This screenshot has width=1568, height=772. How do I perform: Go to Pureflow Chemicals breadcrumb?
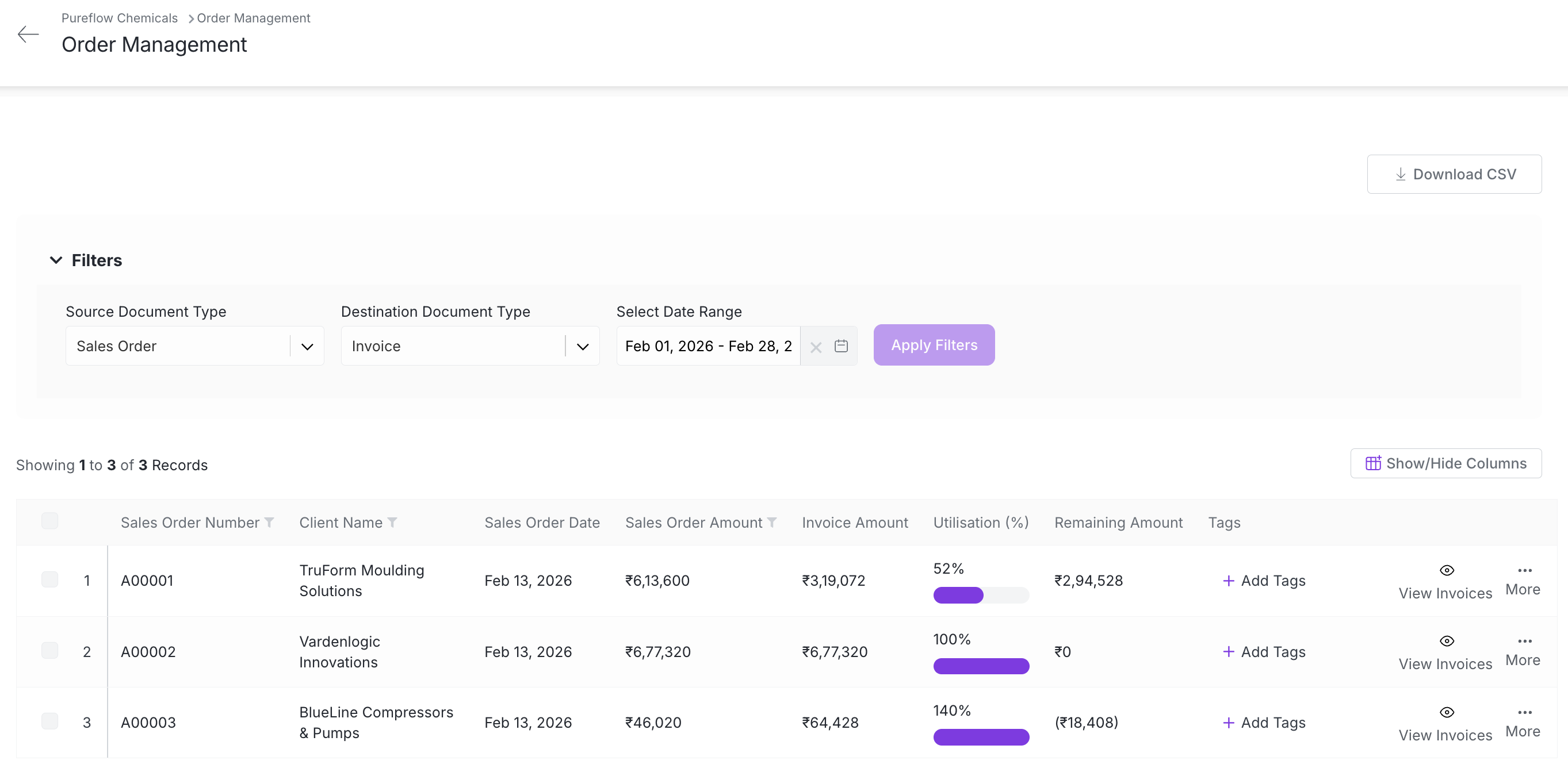(x=119, y=18)
